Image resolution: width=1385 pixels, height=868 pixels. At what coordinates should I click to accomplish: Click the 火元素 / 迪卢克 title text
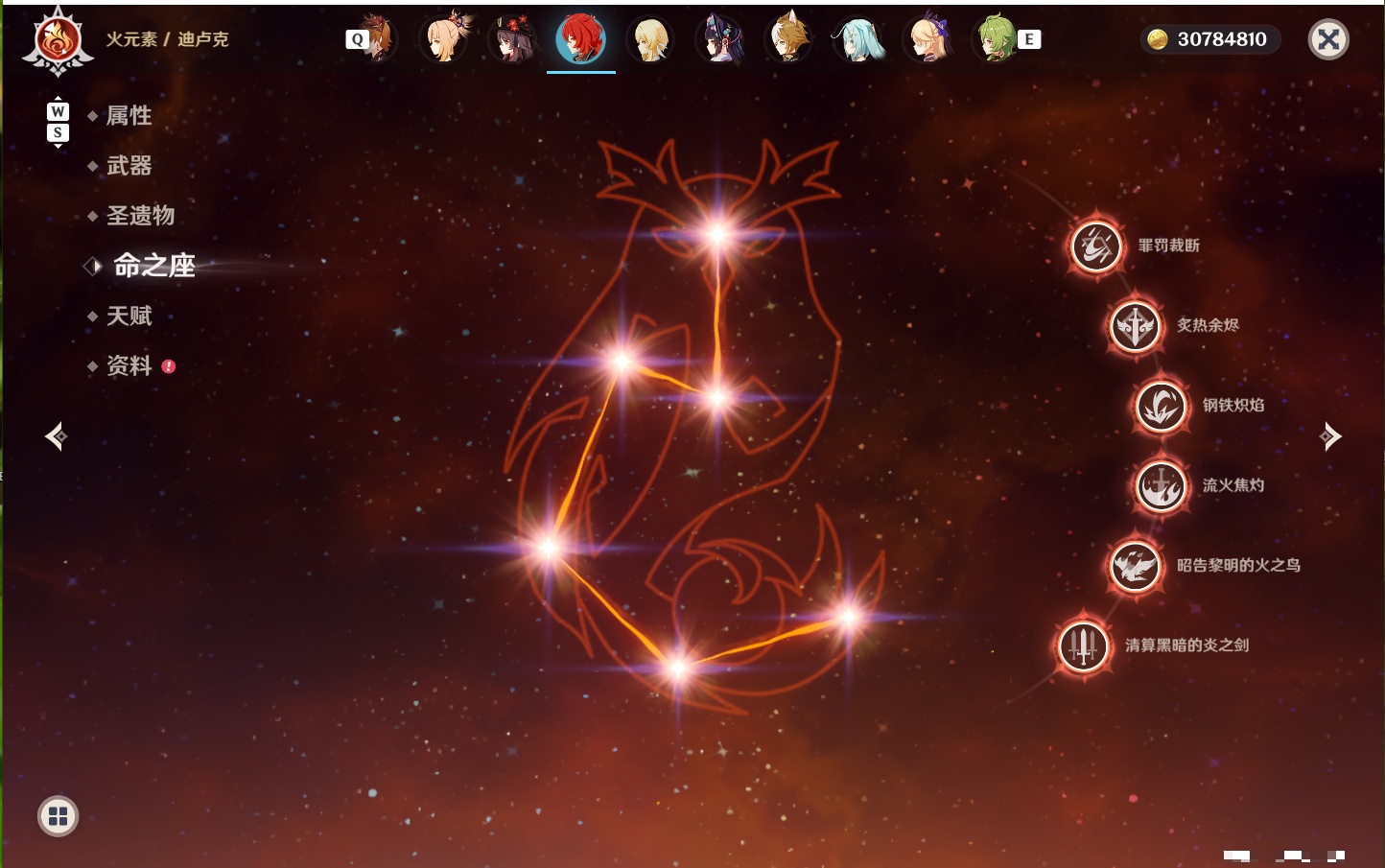167,39
